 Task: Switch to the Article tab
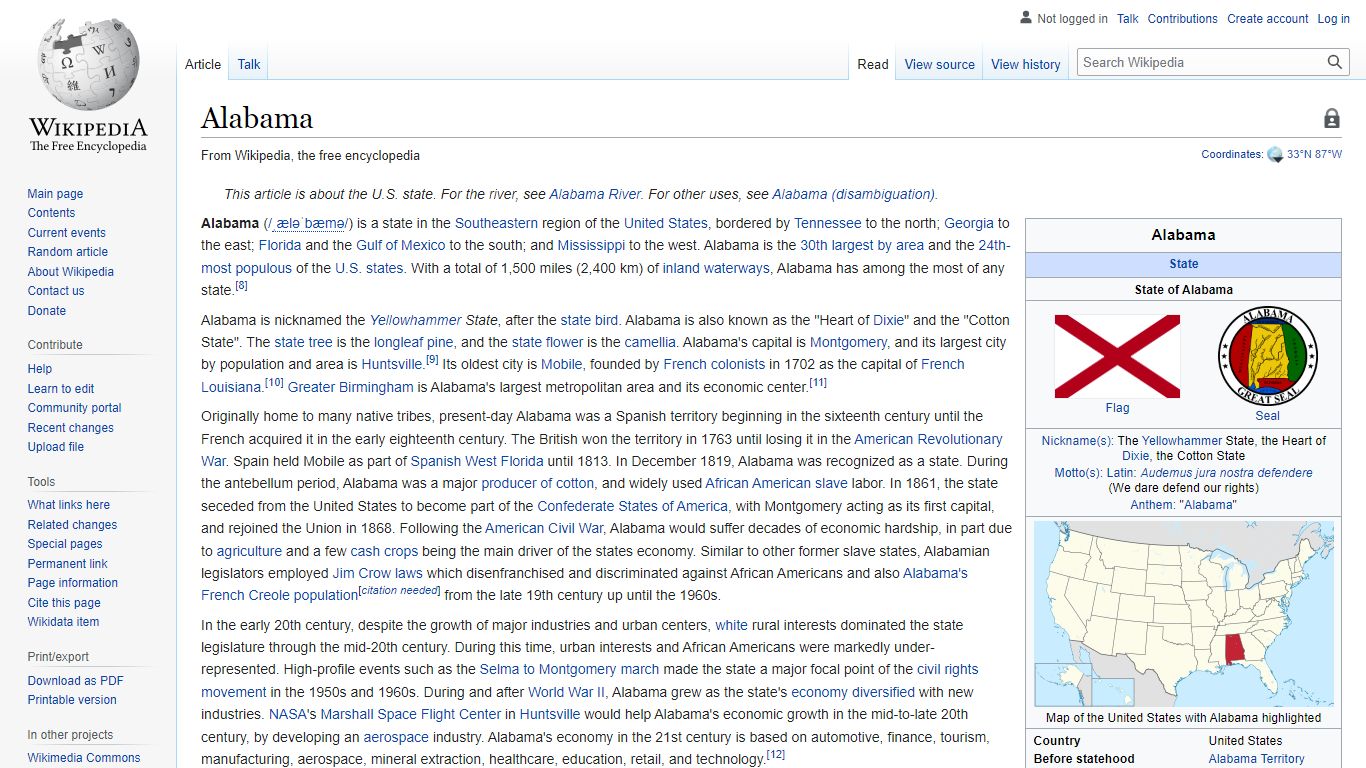(x=203, y=64)
